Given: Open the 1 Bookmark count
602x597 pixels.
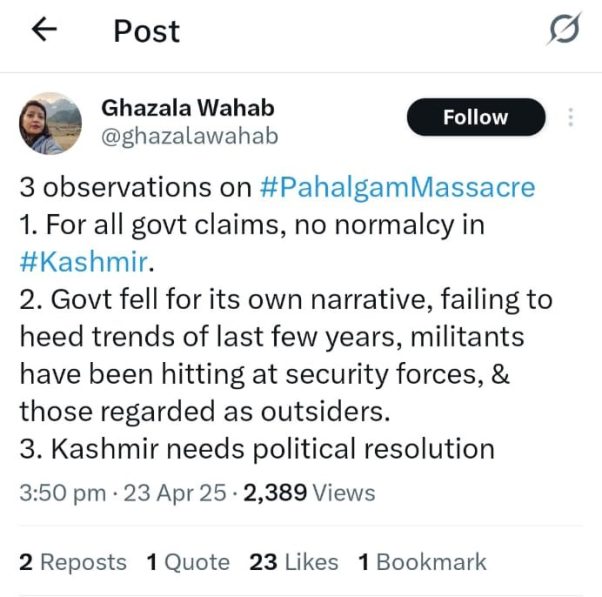Looking at the screenshot, I should pos(422,562).
